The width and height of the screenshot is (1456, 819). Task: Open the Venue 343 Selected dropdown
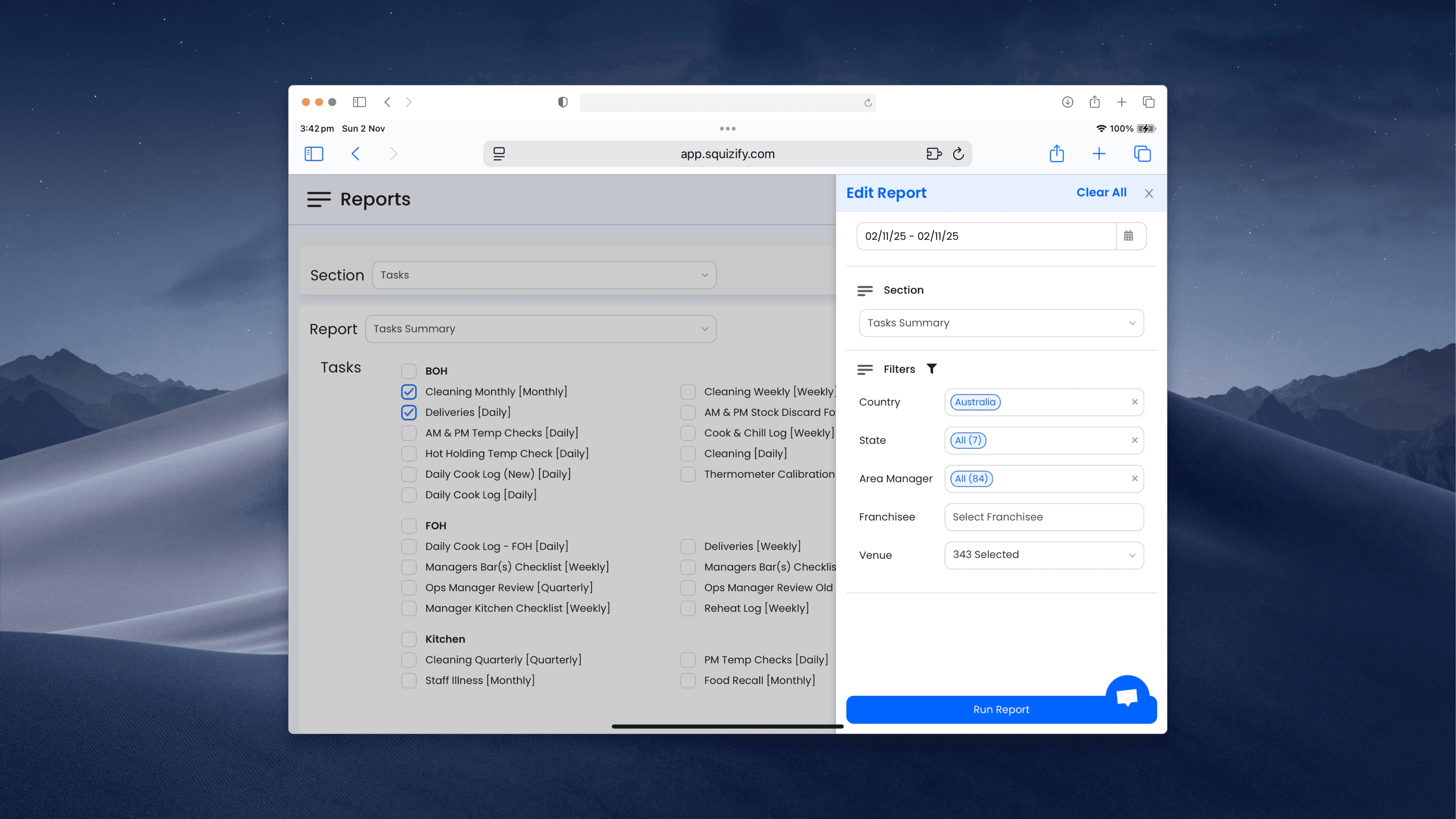point(1043,554)
